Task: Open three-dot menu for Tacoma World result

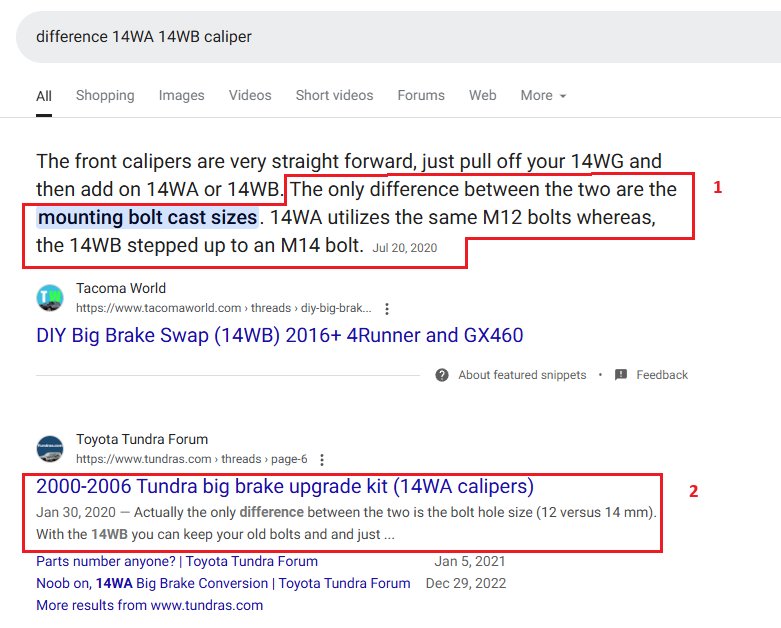Action: coord(387,309)
